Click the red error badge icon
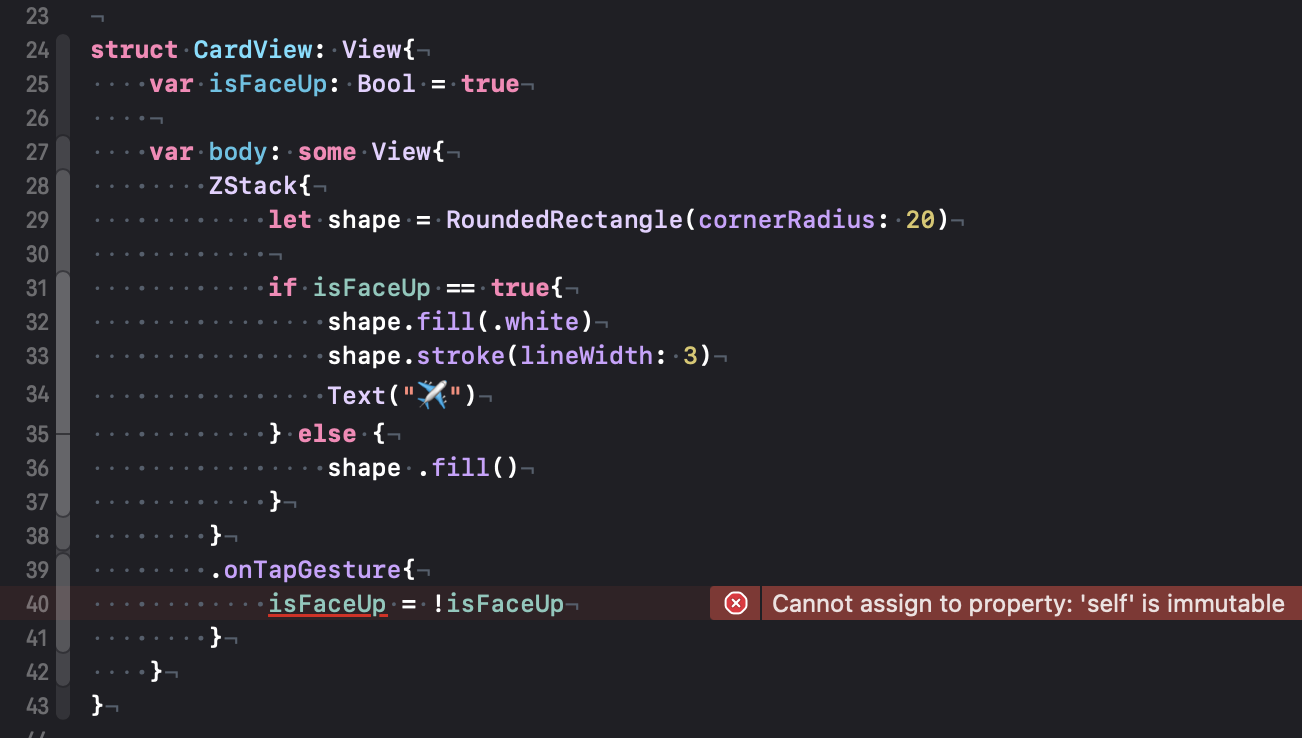This screenshot has height=738, width=1302. click(x=735, y=603)
